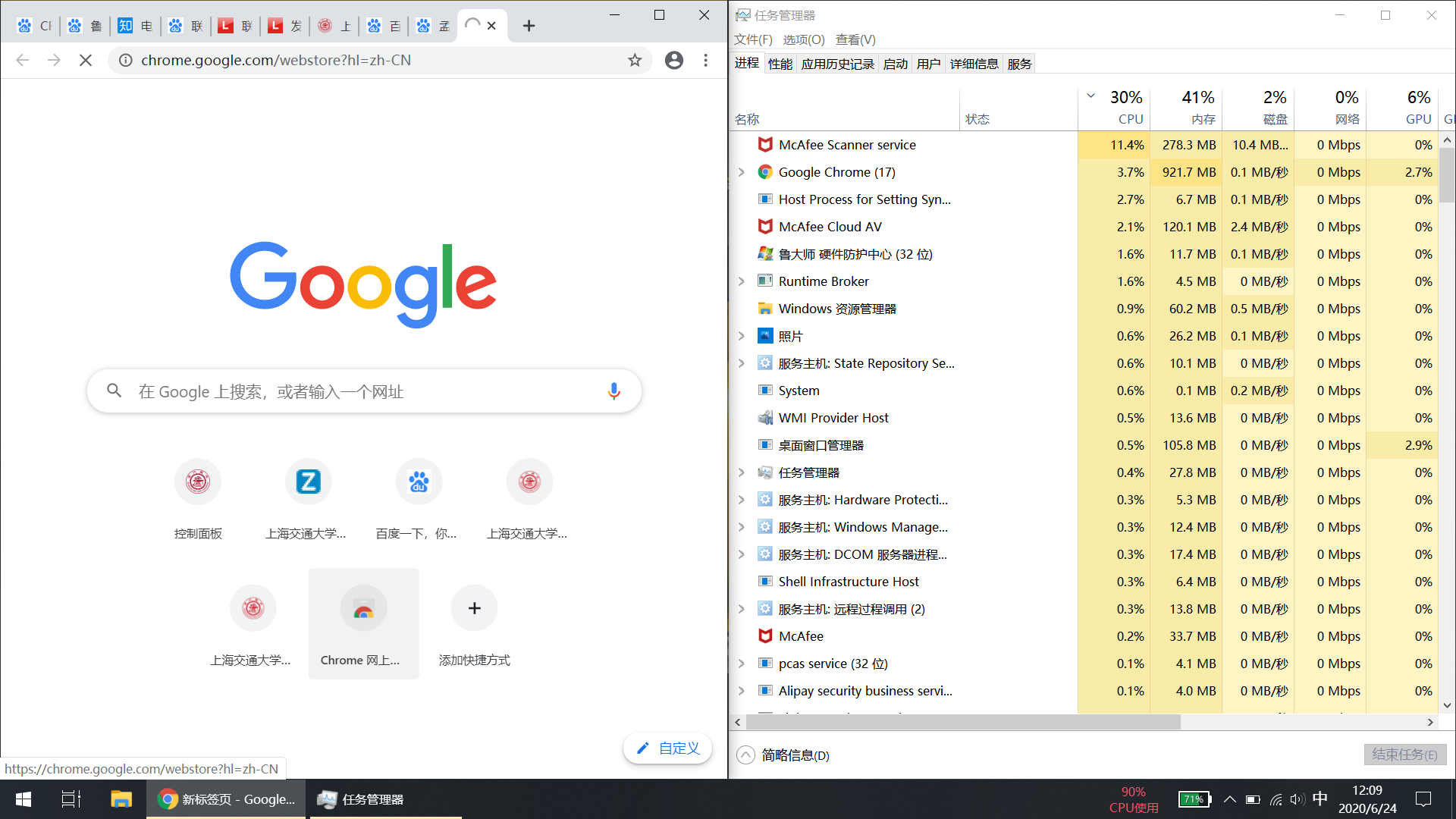The image size is (1456, 819).
Task: Expand the pcas service (32 位) row
Action: point(742,664)
